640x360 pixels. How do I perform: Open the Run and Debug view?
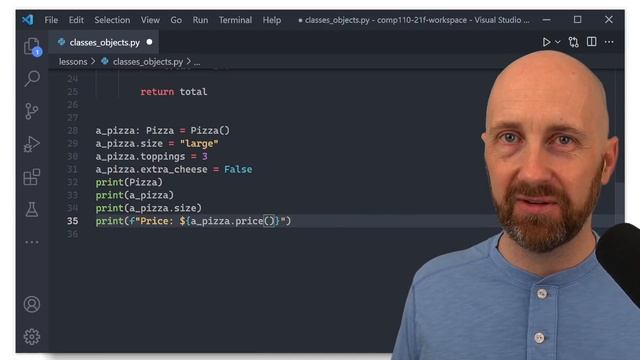tap(31, 144)
